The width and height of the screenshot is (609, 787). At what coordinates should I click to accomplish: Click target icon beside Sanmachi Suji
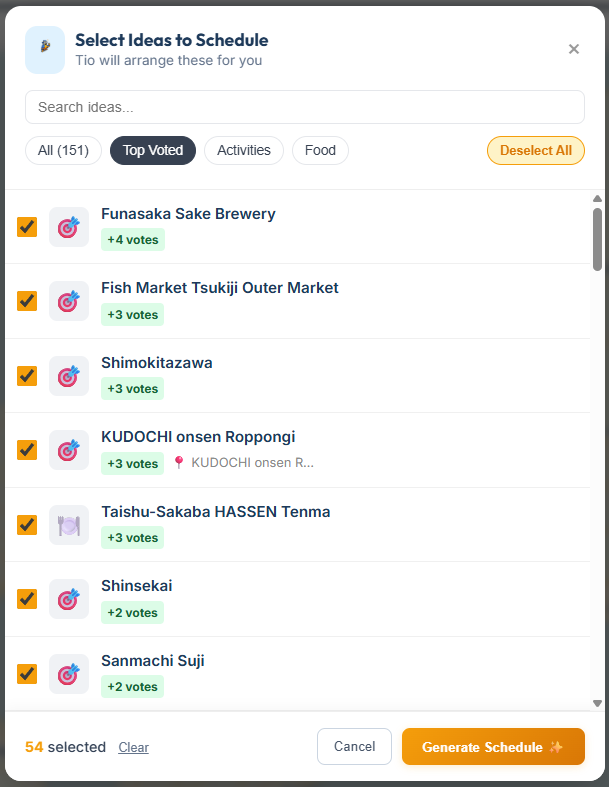click(69, 674)
